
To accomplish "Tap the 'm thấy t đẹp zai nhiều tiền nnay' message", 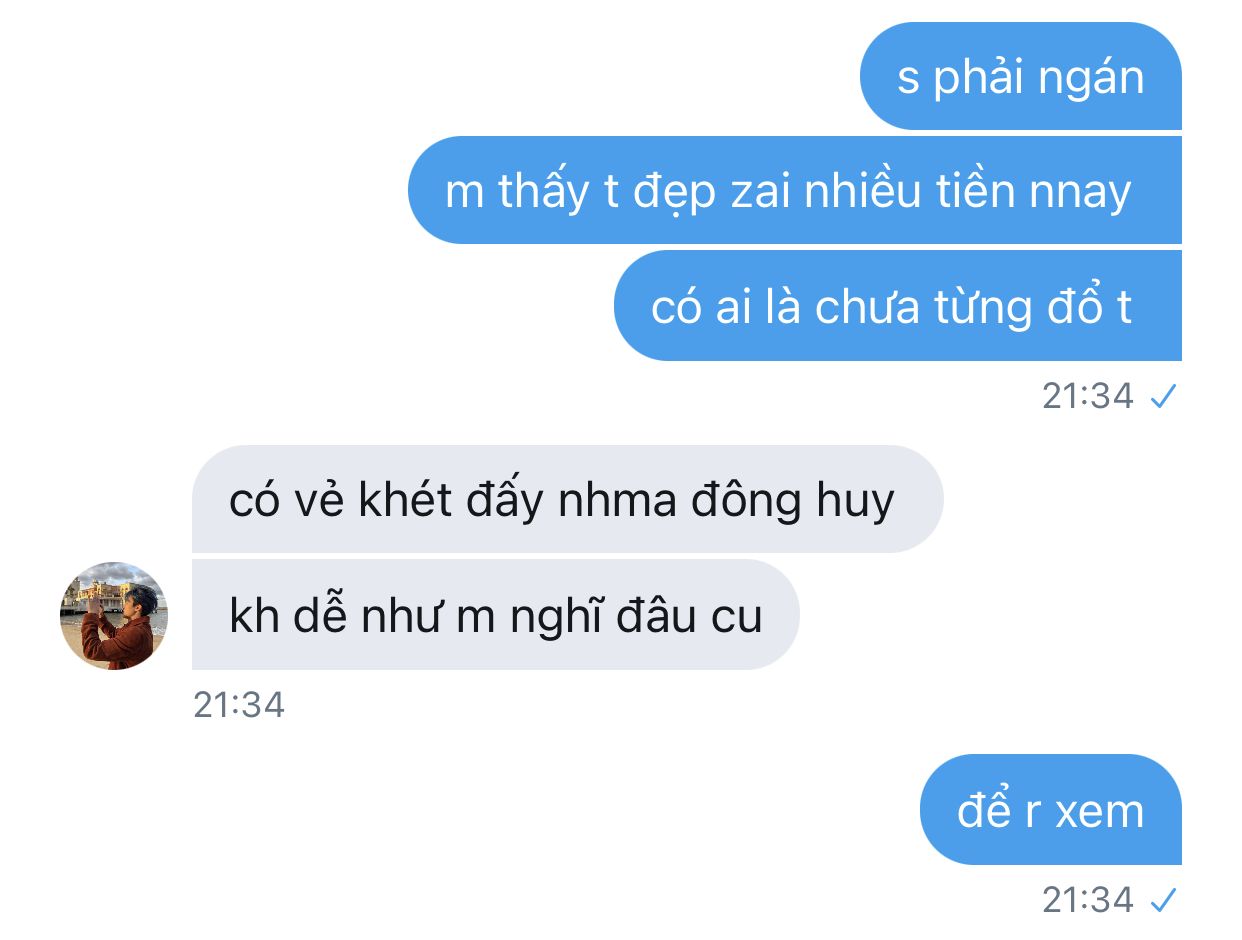I will [x=795, y=190].
